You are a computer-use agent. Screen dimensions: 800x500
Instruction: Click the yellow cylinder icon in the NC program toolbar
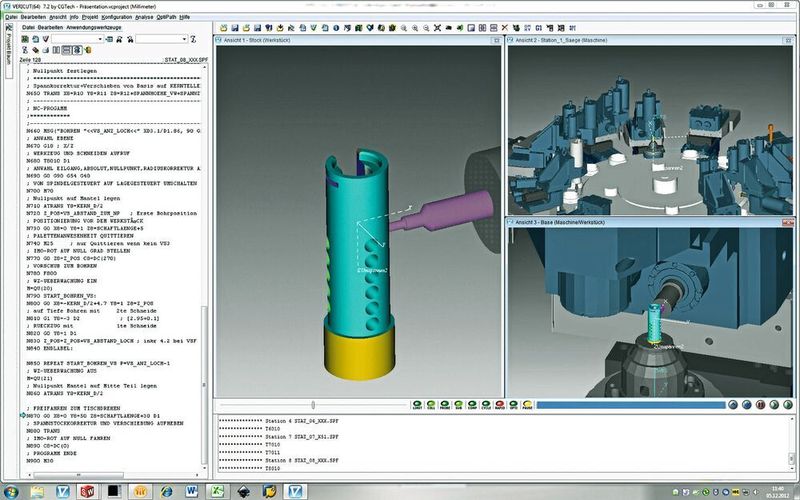pos(88,50)
